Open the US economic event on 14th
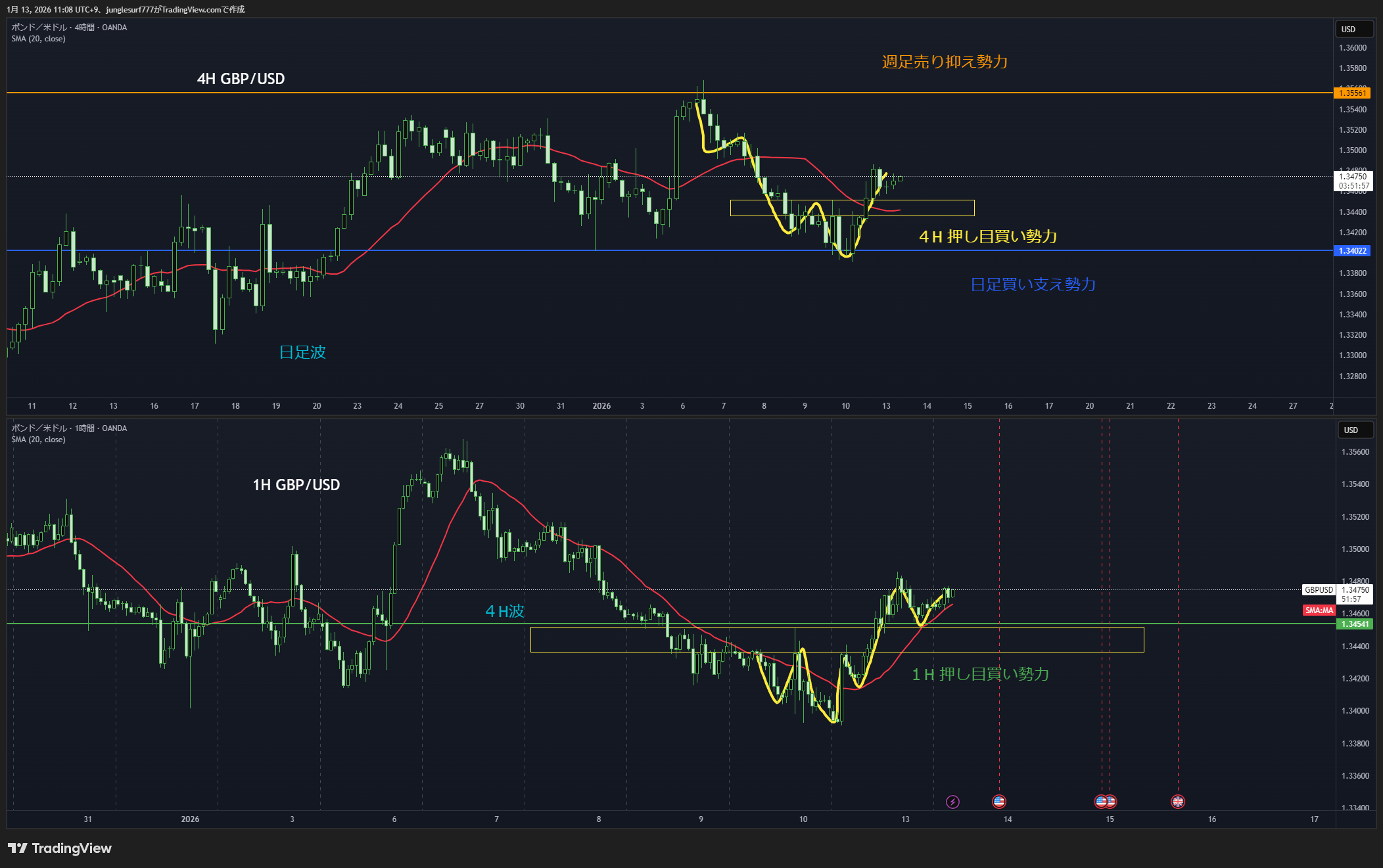The height and width of the screenshot is (868, 1383). (x=998, y=802)
